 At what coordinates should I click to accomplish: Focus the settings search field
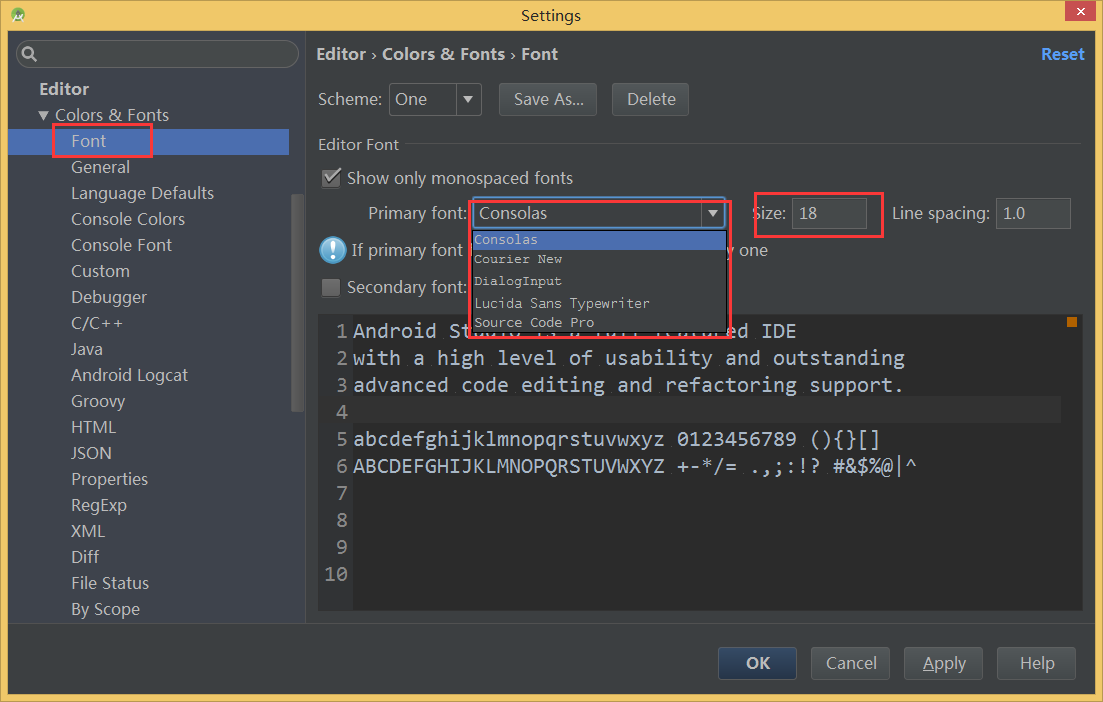157,53
